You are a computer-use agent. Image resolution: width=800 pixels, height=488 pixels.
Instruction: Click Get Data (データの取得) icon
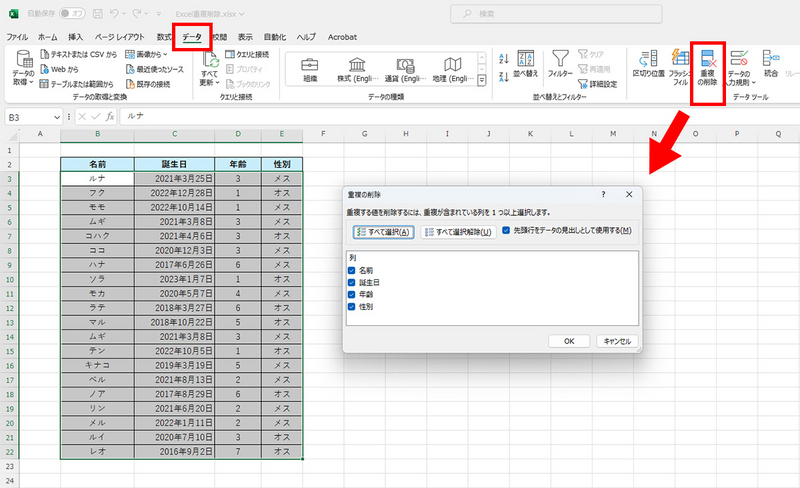[x=23, y=67]
